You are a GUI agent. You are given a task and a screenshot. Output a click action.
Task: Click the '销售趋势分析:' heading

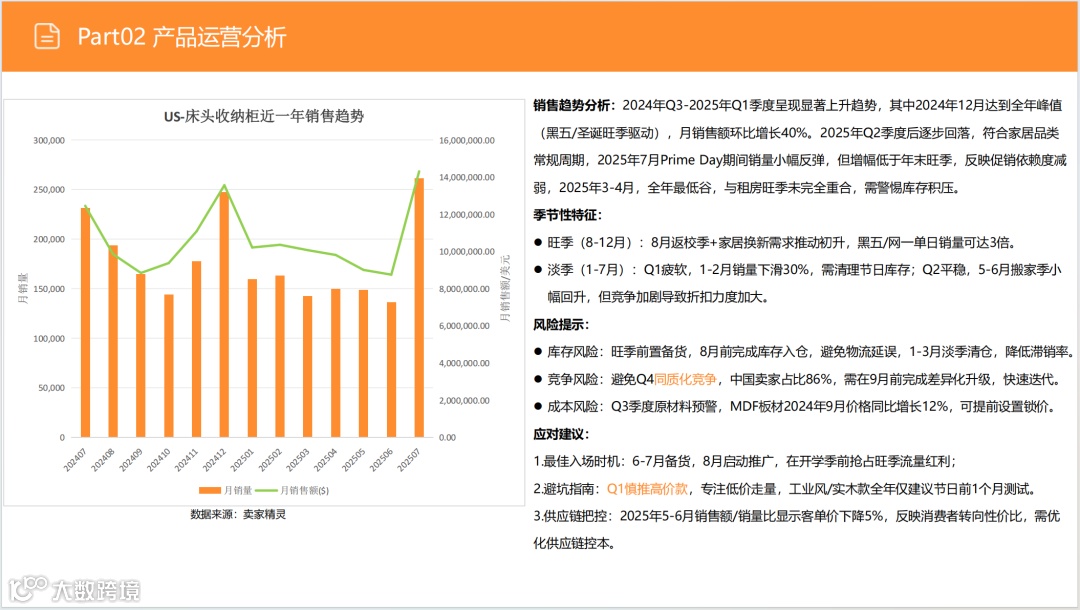(574, 105)
